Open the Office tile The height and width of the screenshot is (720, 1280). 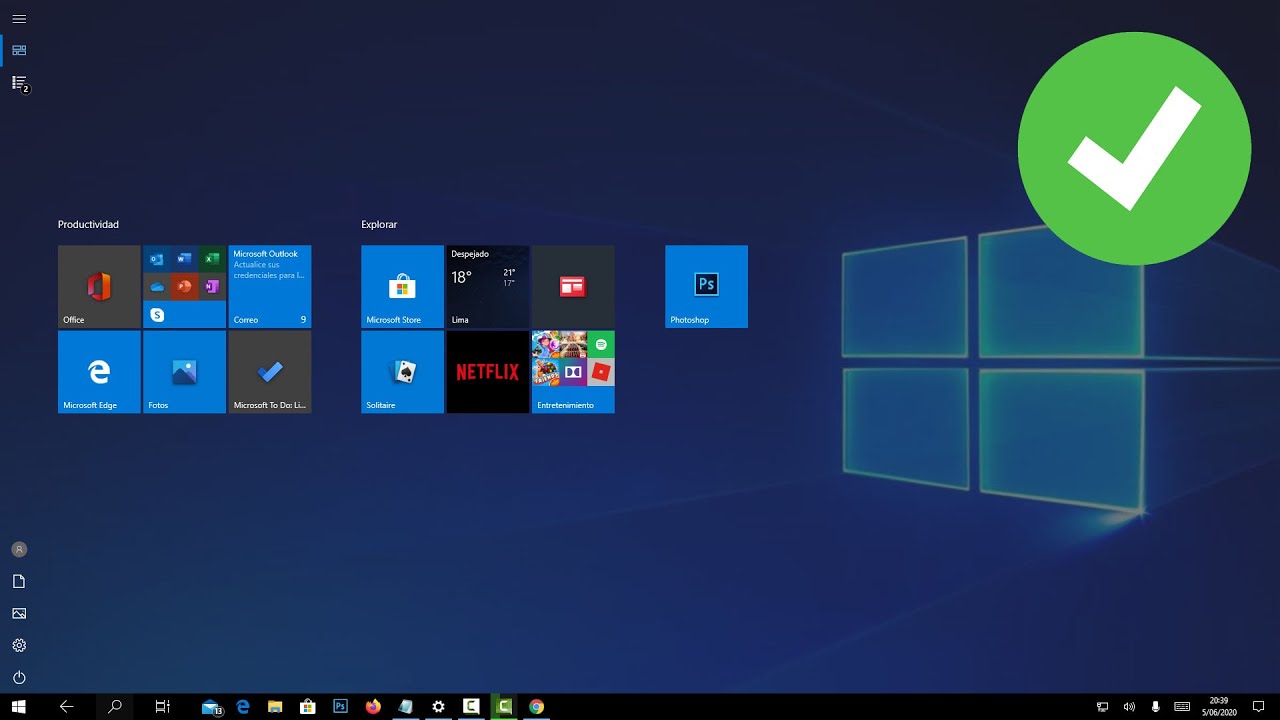tap(99, 286)
